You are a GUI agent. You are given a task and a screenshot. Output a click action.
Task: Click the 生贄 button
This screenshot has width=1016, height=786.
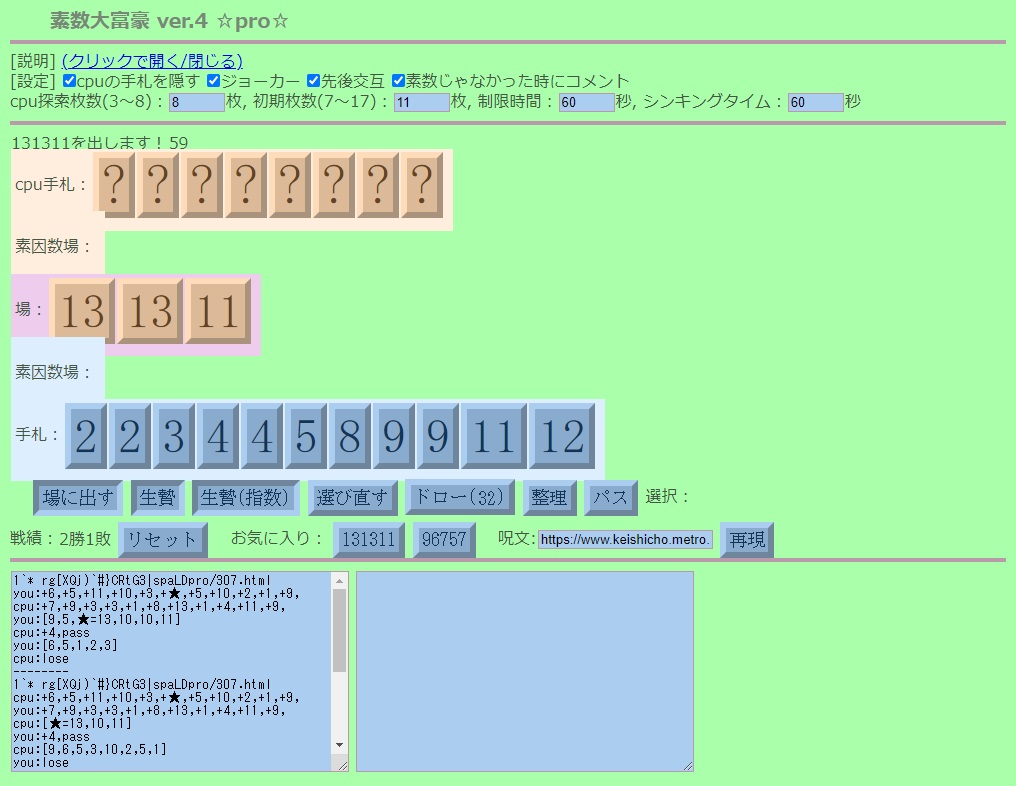click(x=157, y=498)
